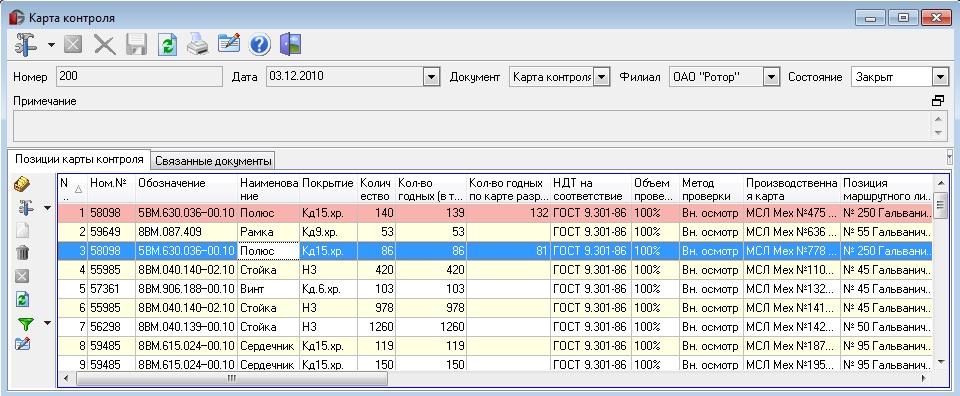The width and height of the screenshot is (960, 396).
Task: Click the edit note icon in the sidebar
Action: (x=22, y=345)
